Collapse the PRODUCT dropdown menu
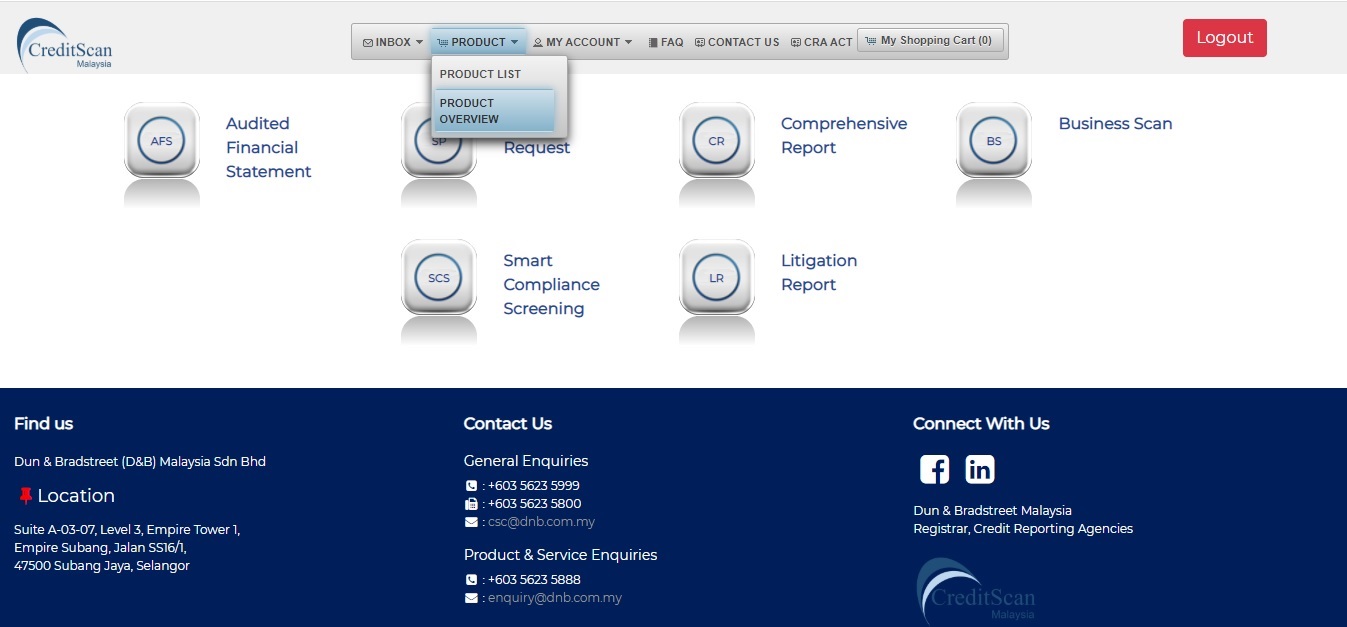This screenshot has width=1347, height=627. click(478, 42)
